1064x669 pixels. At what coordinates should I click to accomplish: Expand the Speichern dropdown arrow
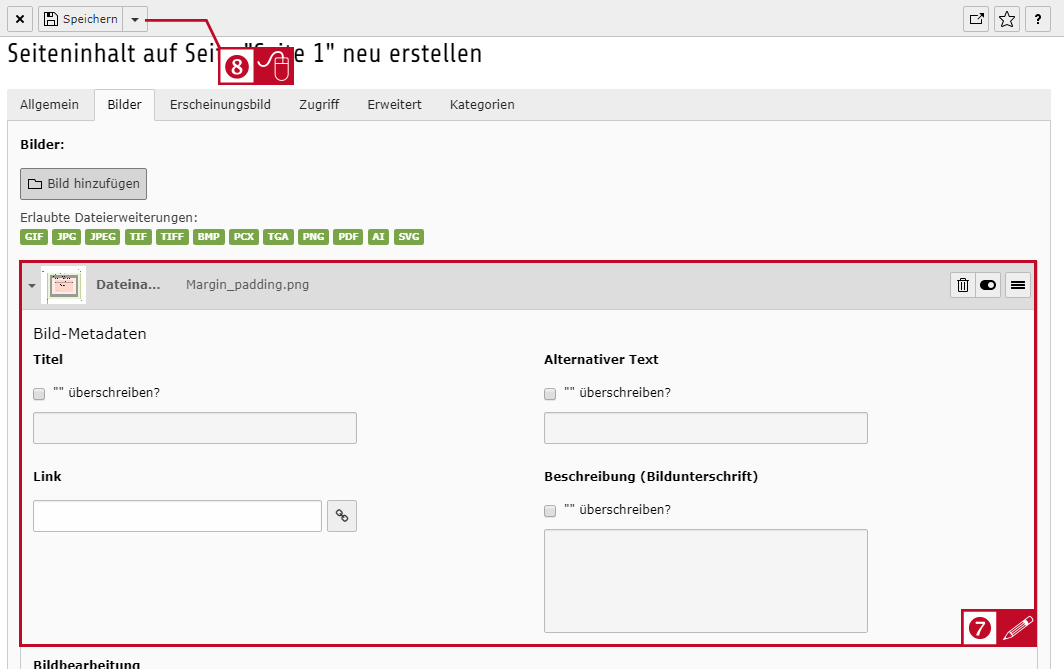click(x=135, y=19)
